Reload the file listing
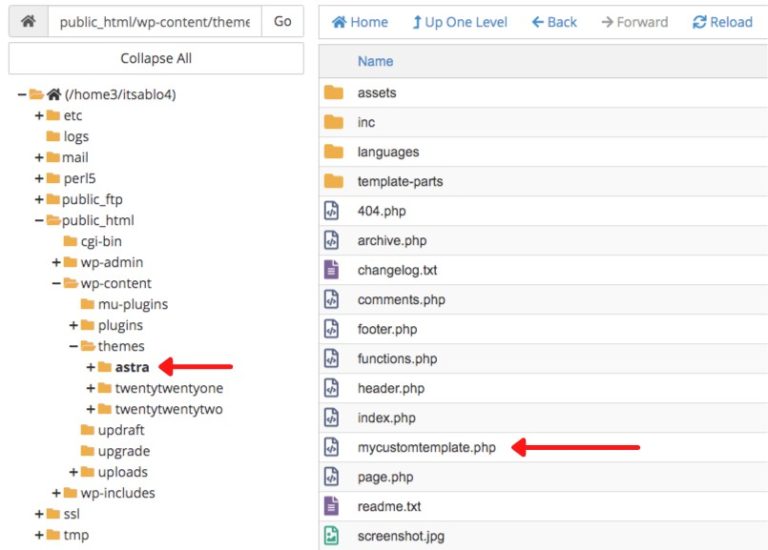This screenshot has height=550, width=768. (722, 22)
